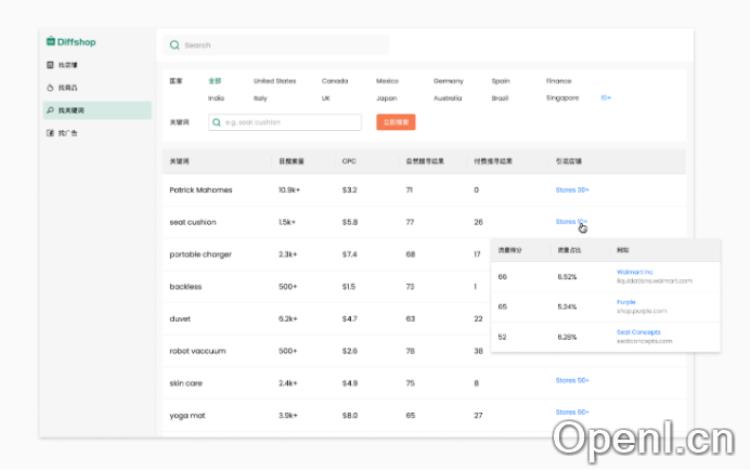750x470 pixels.
Task: Click the magnifier icon inside the keyword field
Action: coord(217,122)
